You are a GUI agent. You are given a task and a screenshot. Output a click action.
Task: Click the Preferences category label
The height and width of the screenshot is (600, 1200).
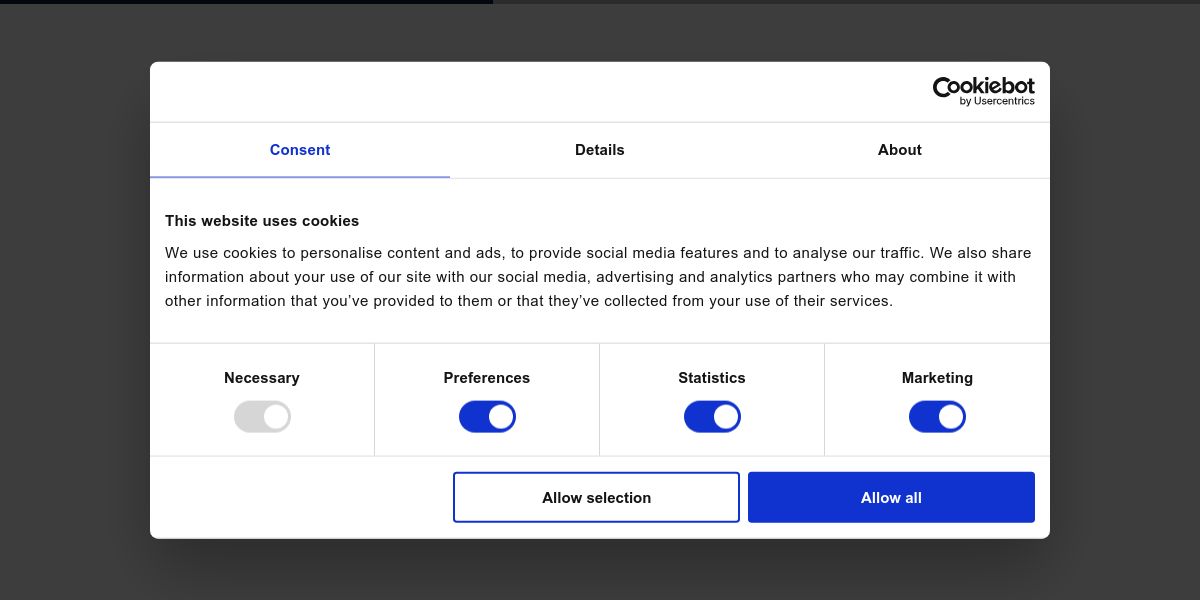(x=487, y=378)
